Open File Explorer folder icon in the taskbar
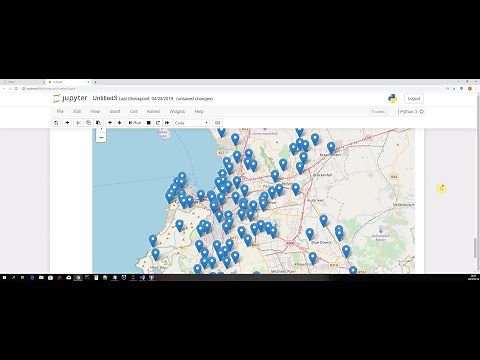 pyautogui.click(x=41, y=277)
